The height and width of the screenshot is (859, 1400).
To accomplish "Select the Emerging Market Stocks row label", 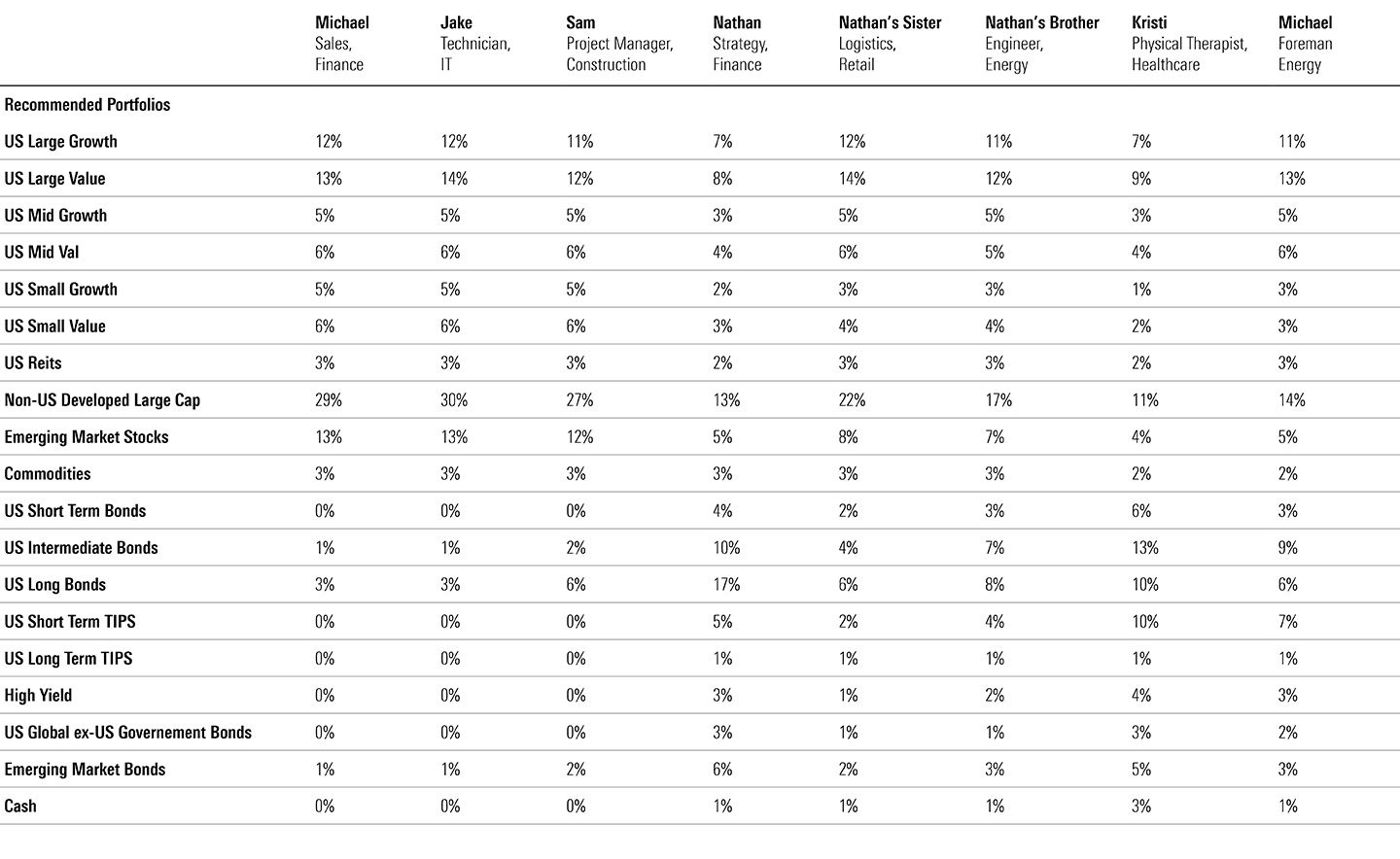I will coord(87,437).
